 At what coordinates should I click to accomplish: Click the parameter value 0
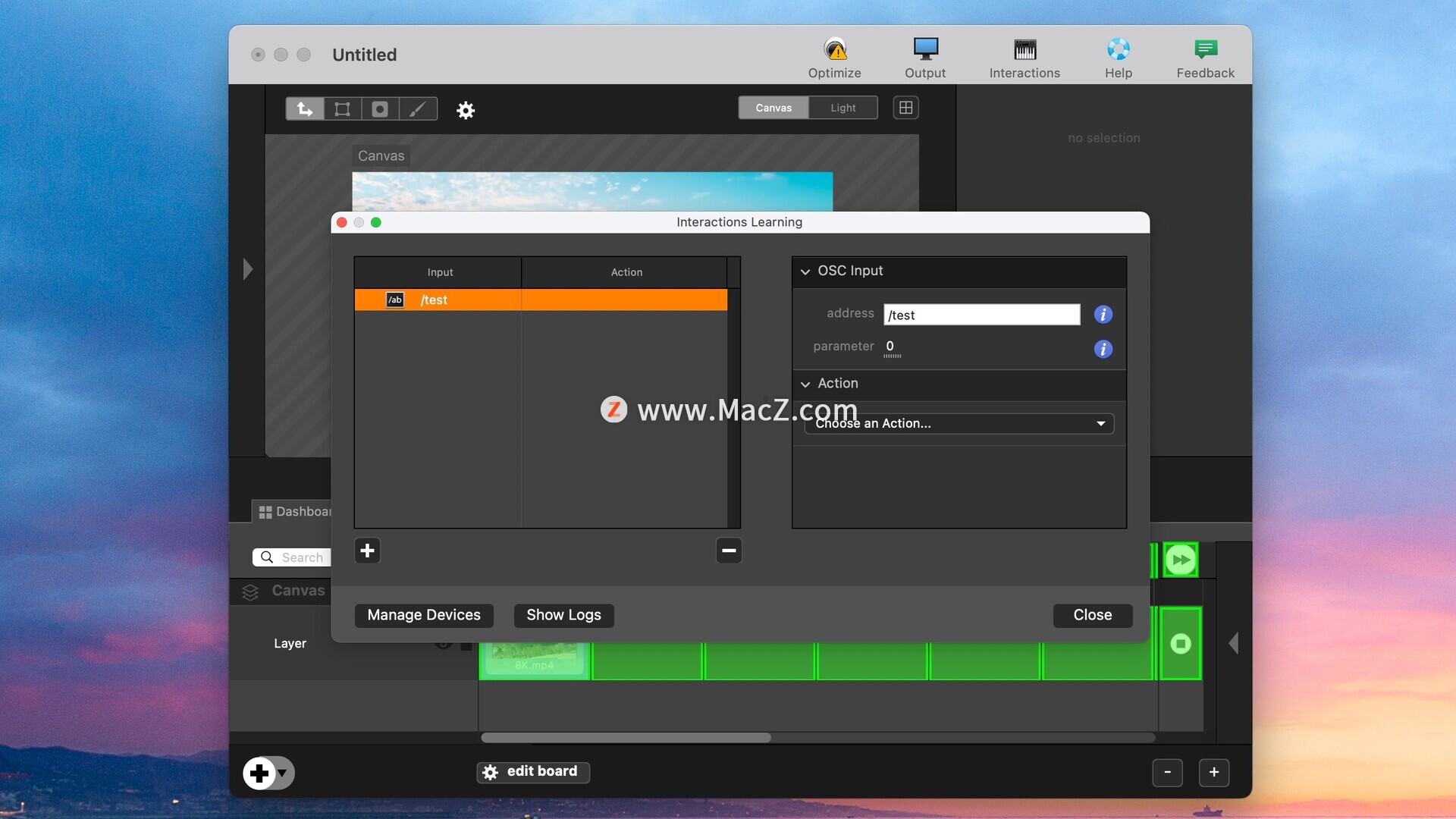tap(890, 347)
